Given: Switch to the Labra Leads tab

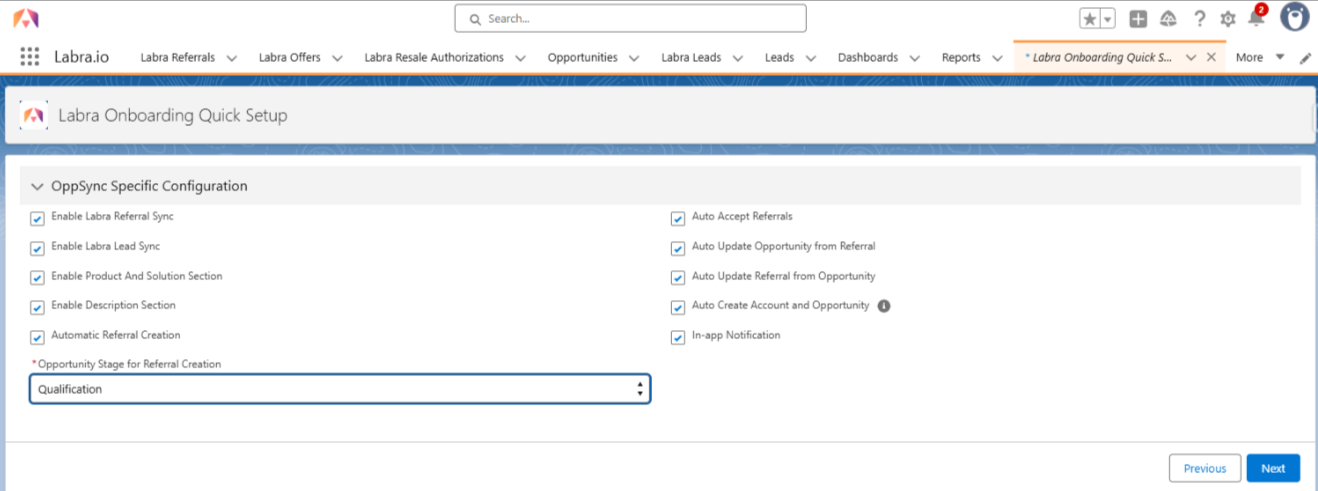Looking at the screenshot, I should pos(691,57).
